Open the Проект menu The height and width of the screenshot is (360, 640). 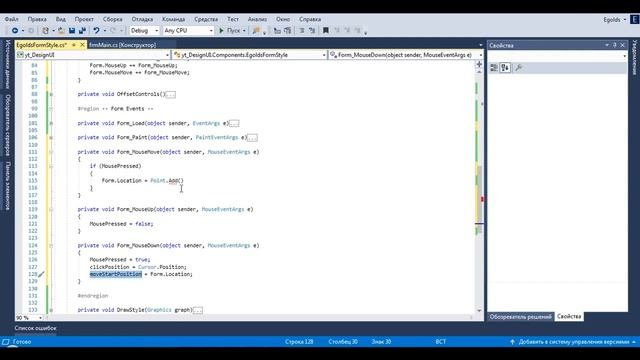[x=84, y=19]
